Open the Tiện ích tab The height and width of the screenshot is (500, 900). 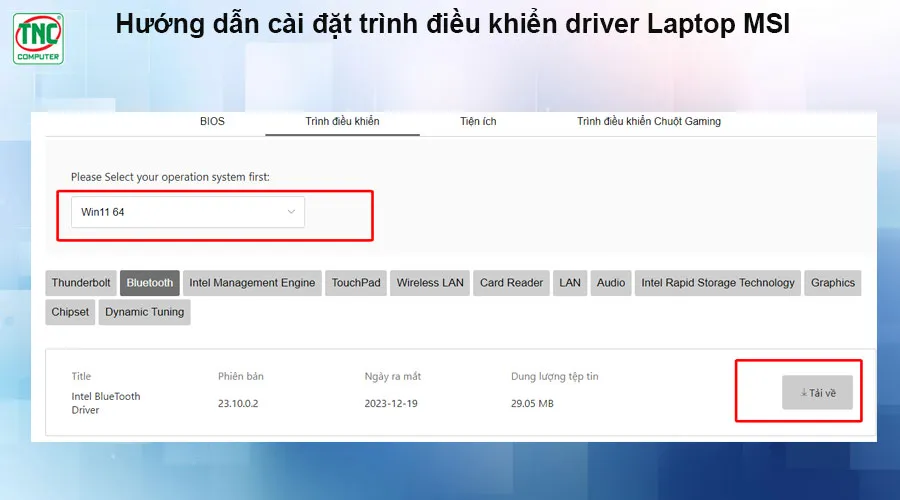point(478,121)
